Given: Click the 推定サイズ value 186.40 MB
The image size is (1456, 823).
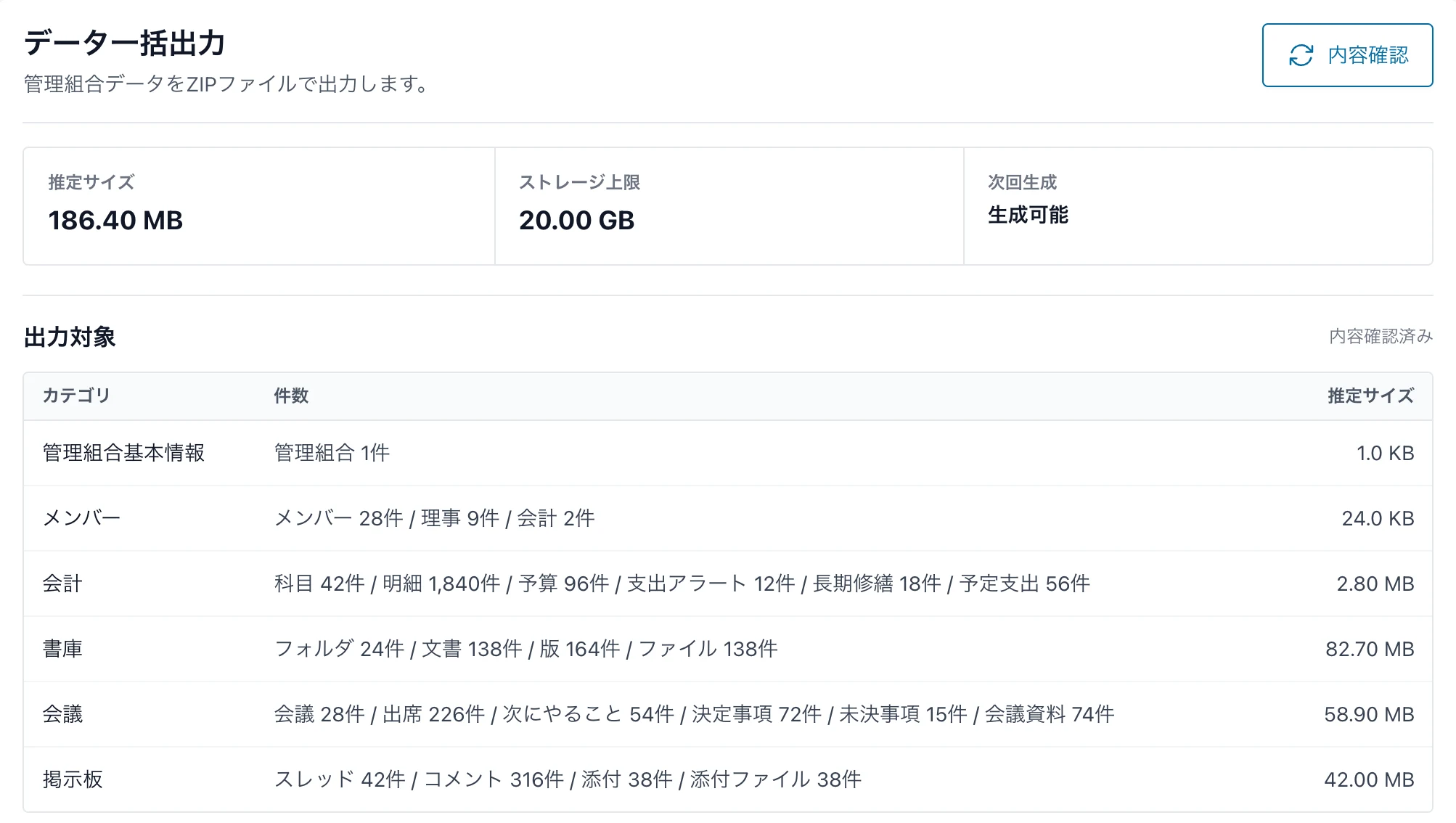Looking at the screenshot, I should (x=115, y=220).
